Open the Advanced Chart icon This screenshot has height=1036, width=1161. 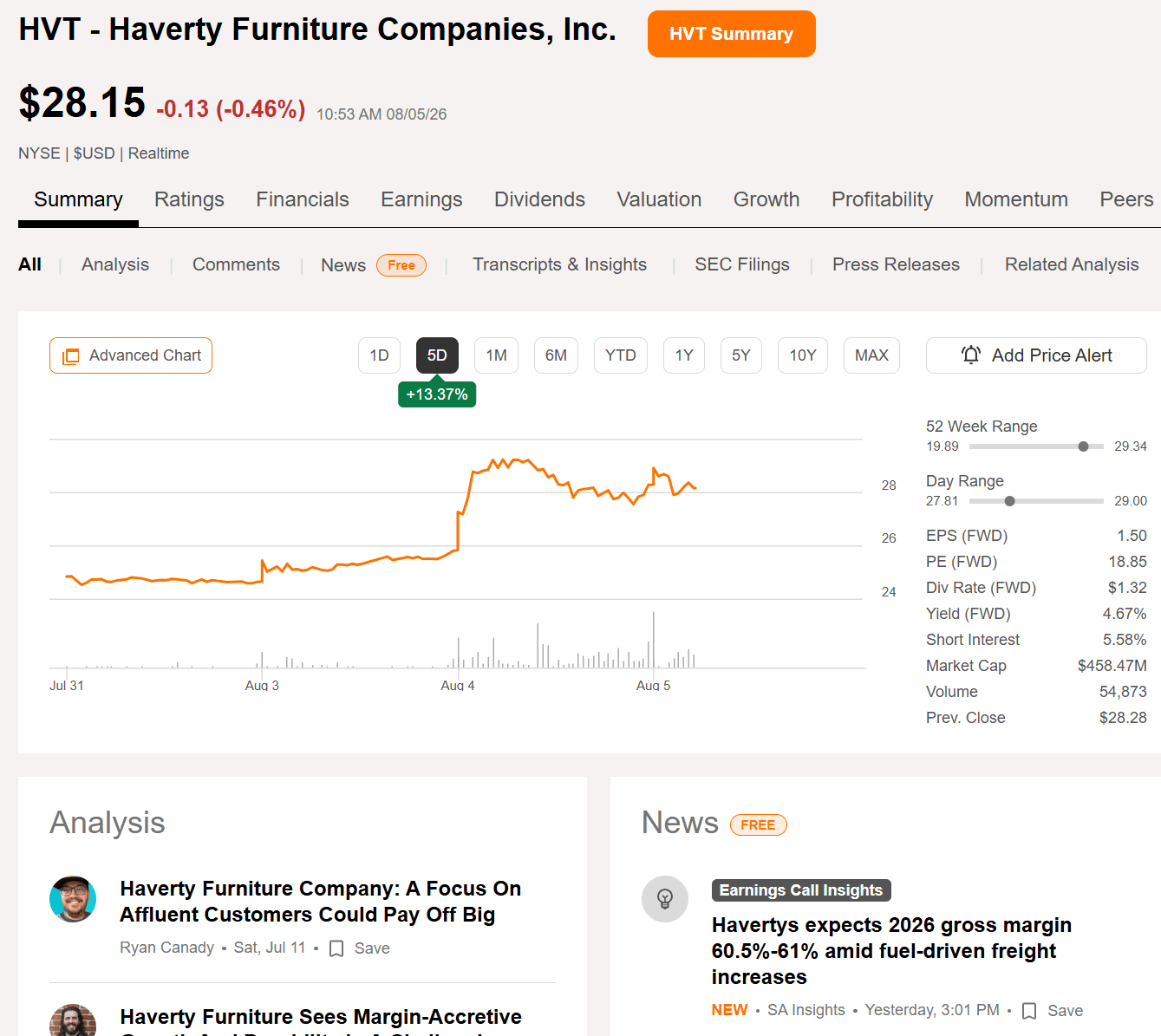(x=71, y=356)
